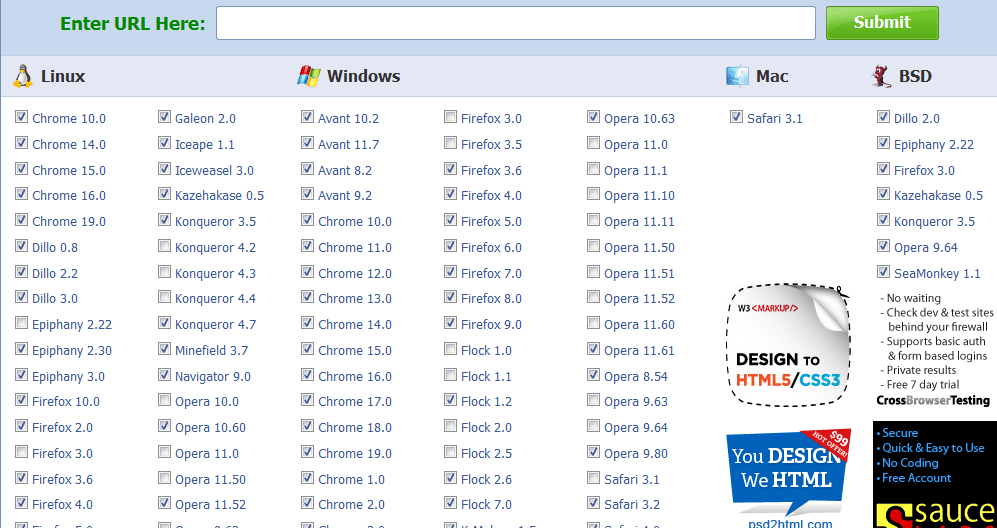This screenshot has height=528, width=997.
Task: Click the Enter URL text field
Action: [x=516, y=23]
